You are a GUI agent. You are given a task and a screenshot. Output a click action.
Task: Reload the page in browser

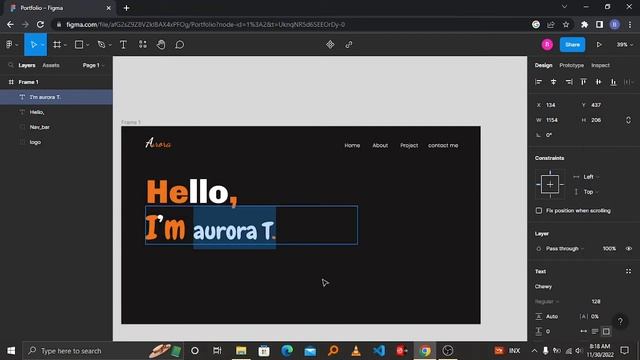[x=40, y=24]
